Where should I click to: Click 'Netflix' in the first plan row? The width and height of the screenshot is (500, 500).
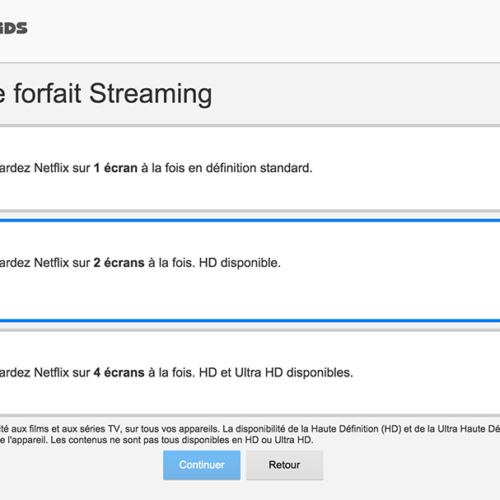click(51, 168)
